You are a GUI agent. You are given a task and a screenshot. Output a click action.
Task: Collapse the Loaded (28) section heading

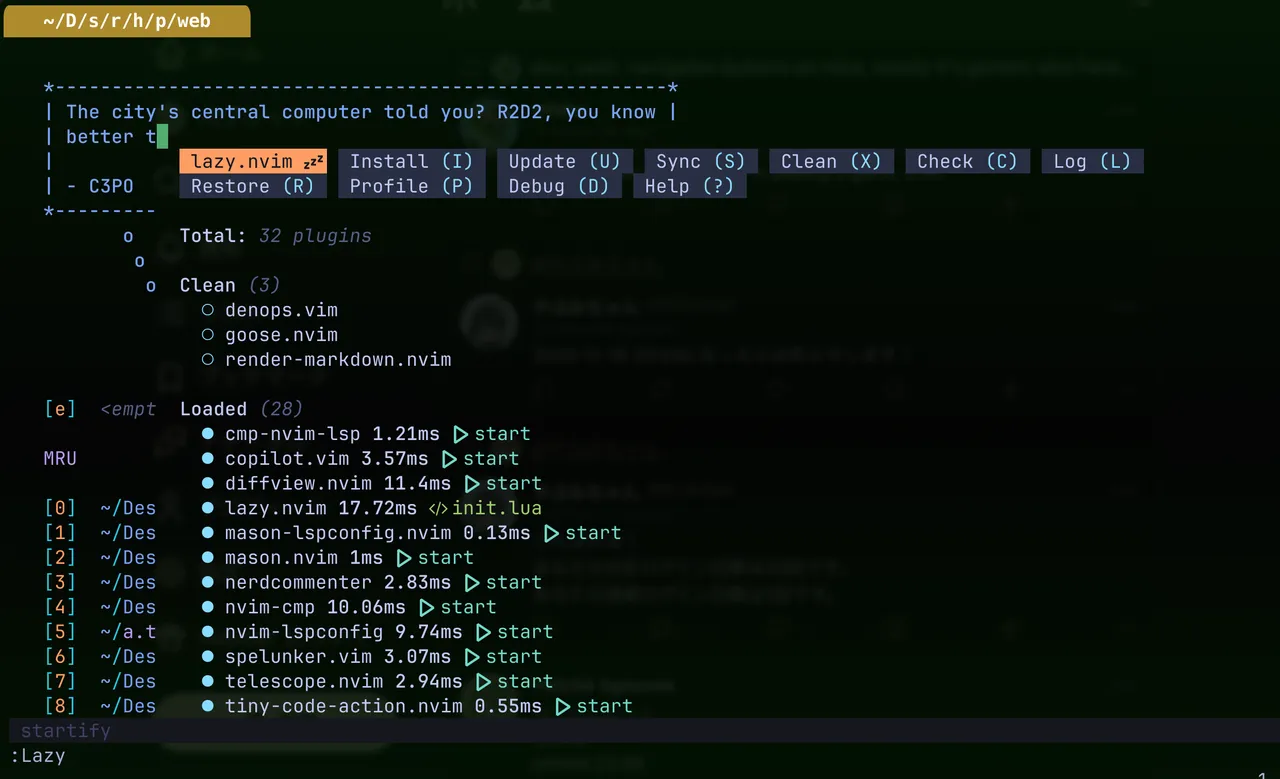pyautogui.click(x=213, y=409)
